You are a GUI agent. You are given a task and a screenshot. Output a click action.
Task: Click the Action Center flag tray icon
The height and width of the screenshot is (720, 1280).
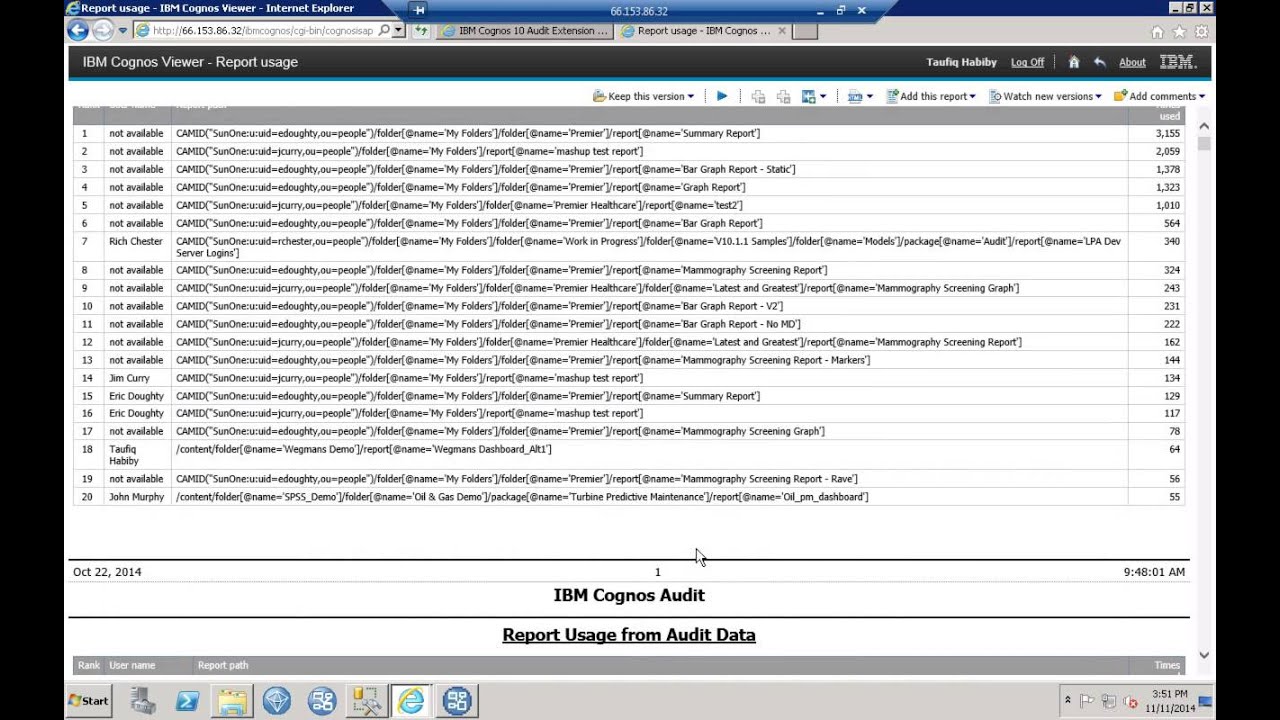[x=1087, y=701]
